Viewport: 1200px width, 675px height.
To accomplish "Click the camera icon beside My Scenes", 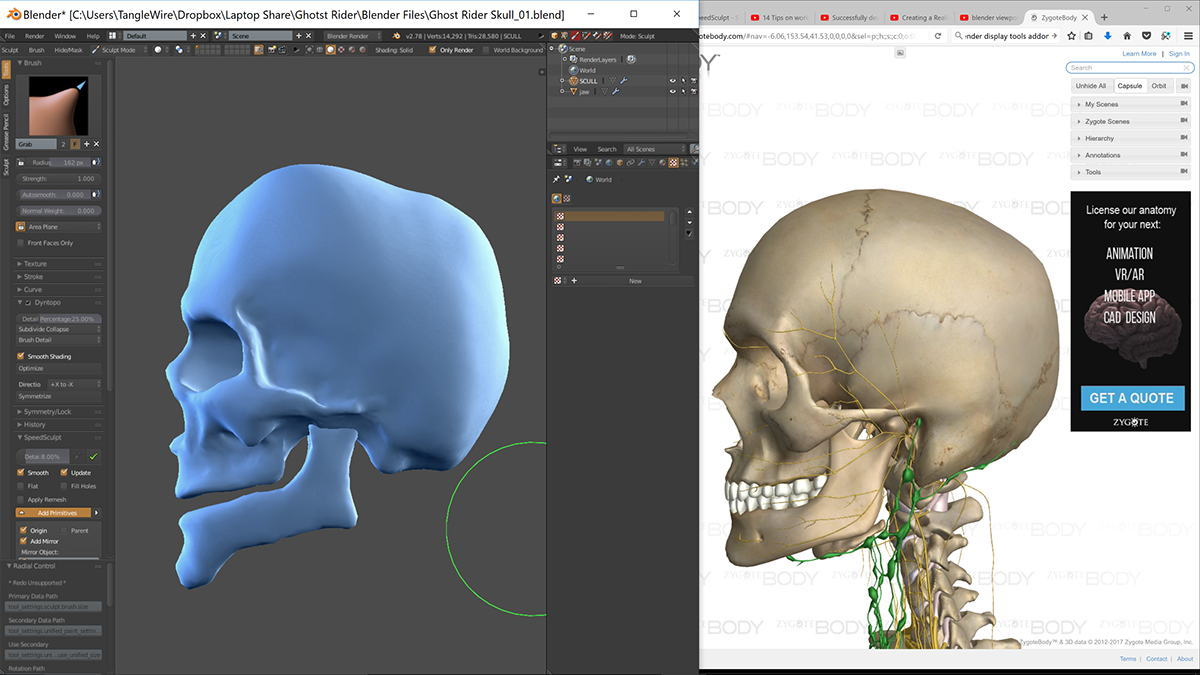I will [1183, 104].
